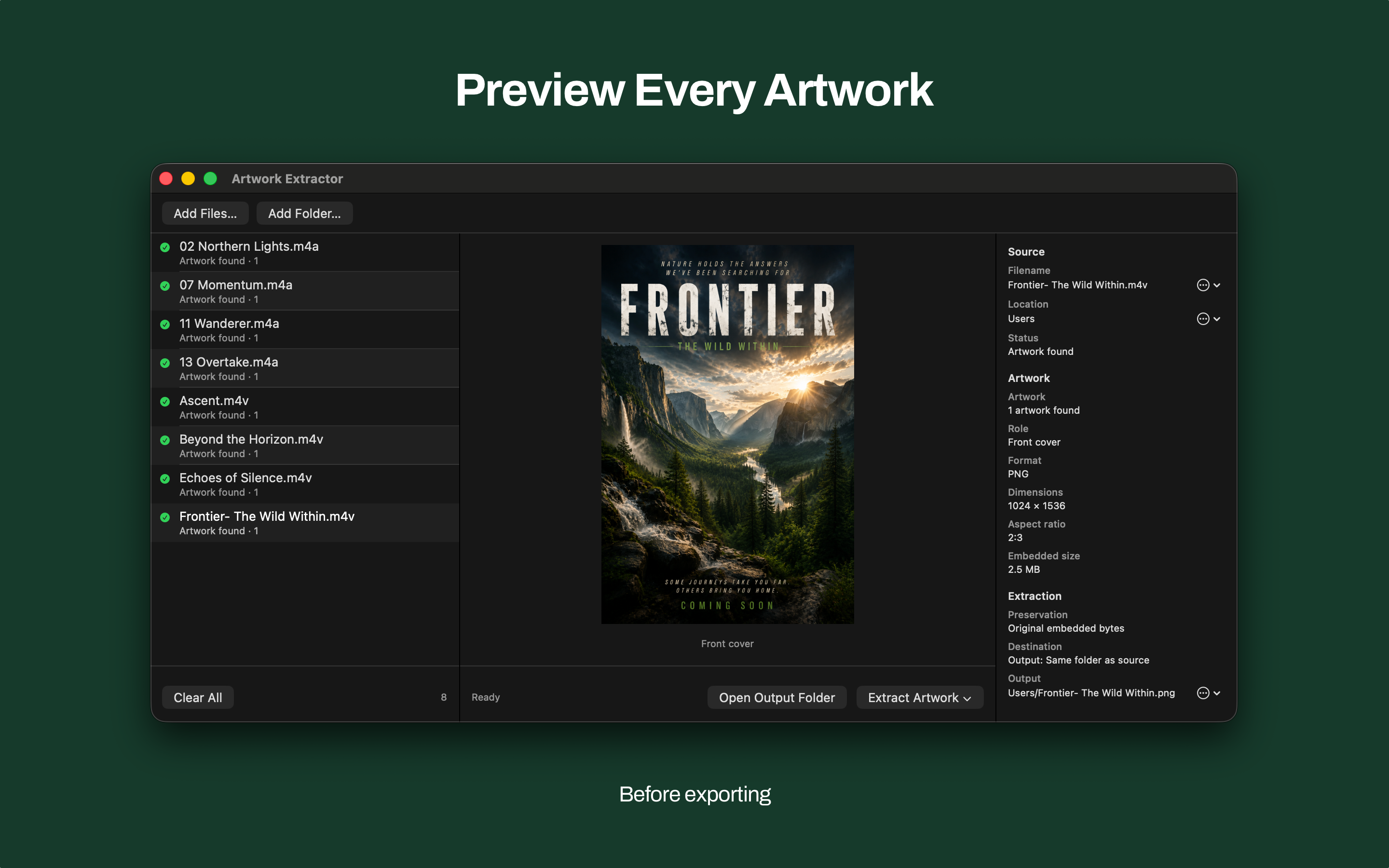Select 11 Wanderer.m4a in file list
1389x868 pixels.
305,329
